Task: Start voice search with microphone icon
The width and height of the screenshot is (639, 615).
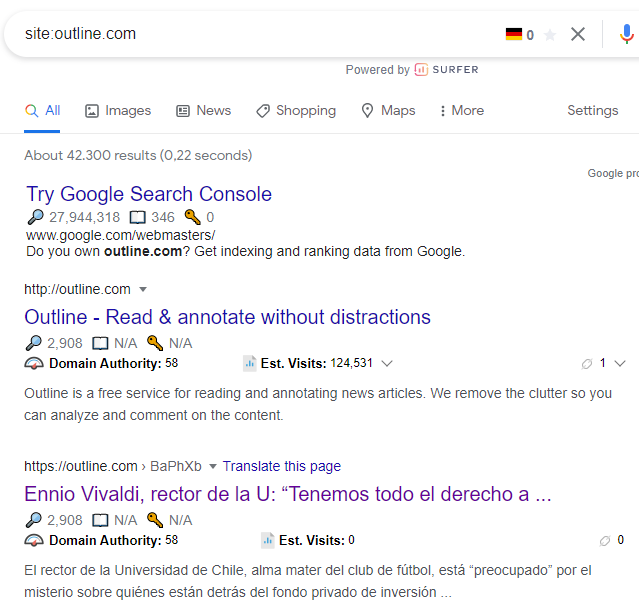Action: [627, 34]
